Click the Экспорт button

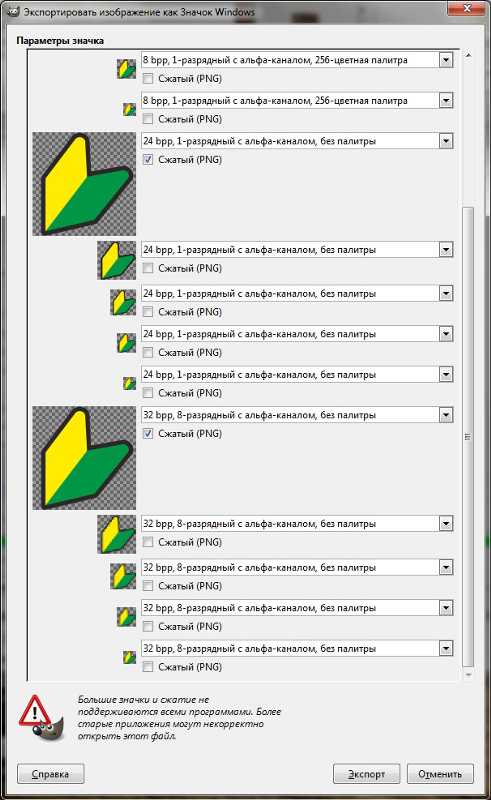point(366,774)
